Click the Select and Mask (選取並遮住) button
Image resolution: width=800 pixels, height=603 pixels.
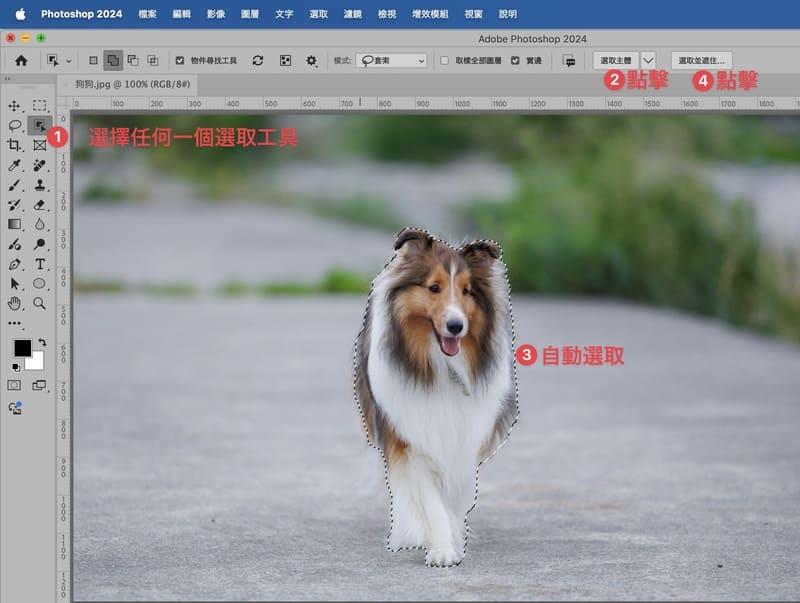702,60
